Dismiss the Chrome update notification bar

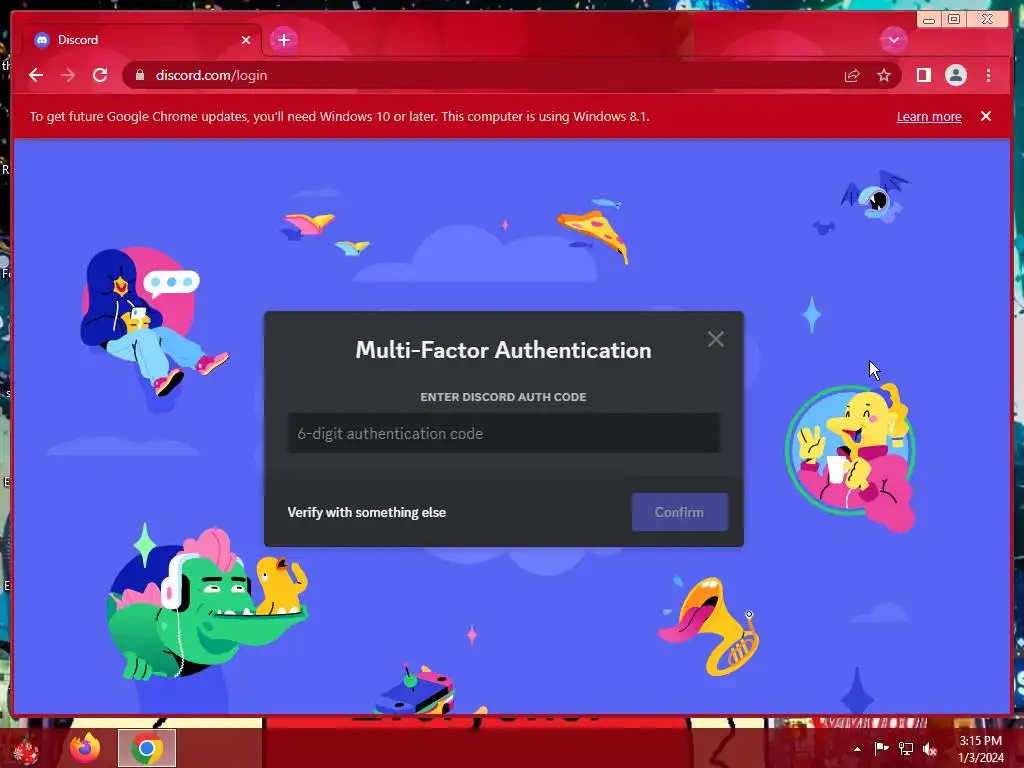[985, 116]
